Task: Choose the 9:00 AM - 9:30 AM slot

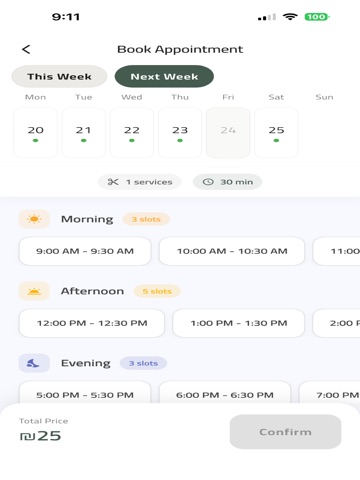Action: [x=85, y=251]
